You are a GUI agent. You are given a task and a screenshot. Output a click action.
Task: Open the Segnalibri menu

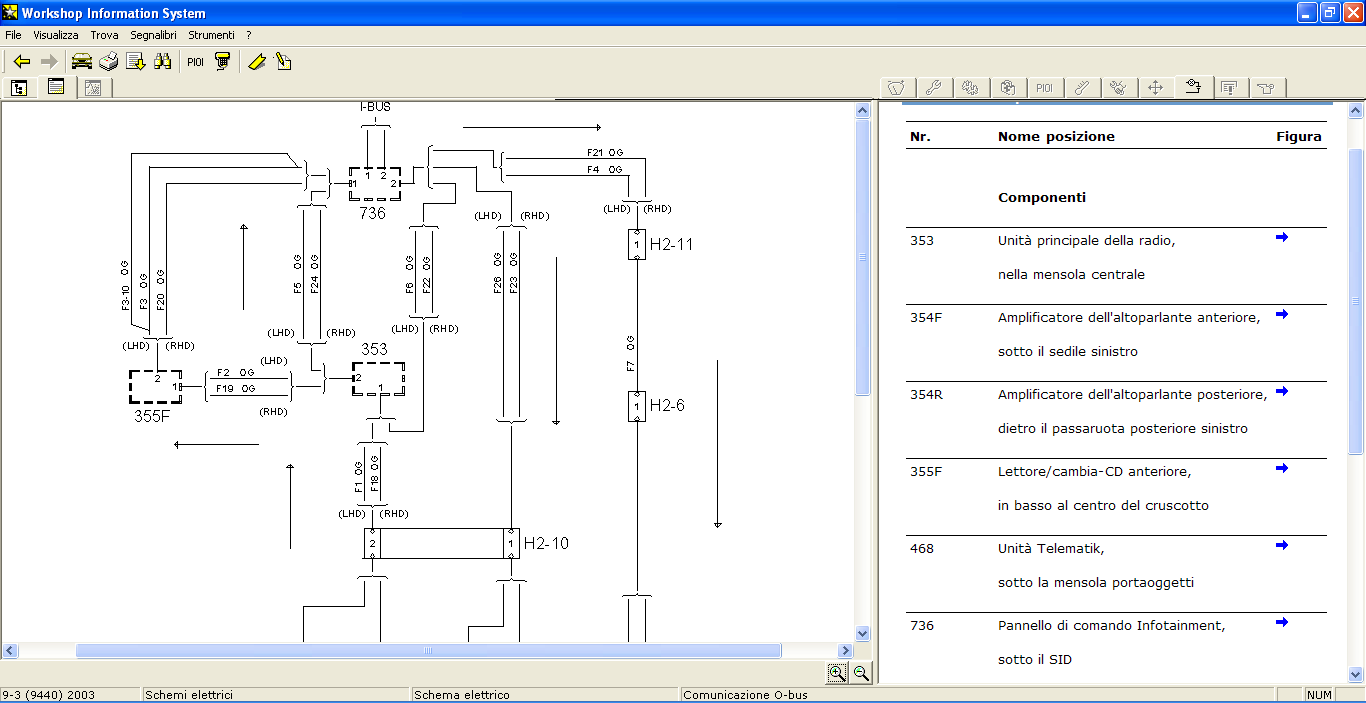pyautogui.click(x=155, y=35)
